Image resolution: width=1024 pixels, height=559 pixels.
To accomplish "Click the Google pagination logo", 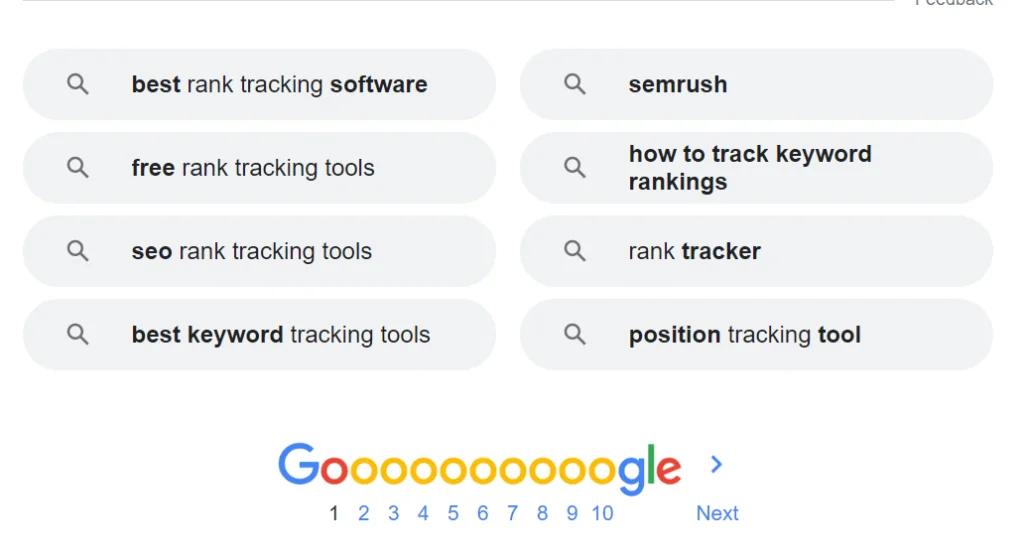I will pyautogui.click(x=480, y=468).
